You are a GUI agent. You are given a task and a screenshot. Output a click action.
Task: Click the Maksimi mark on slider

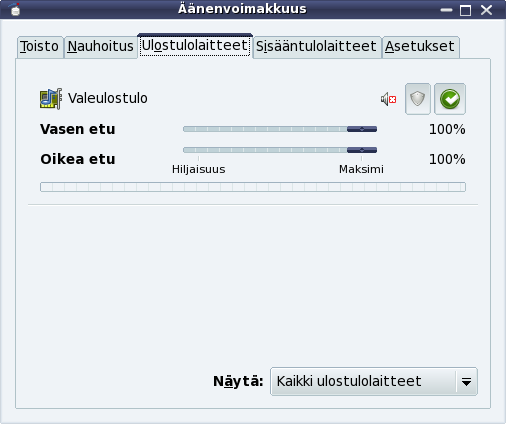tap(361, 169)
